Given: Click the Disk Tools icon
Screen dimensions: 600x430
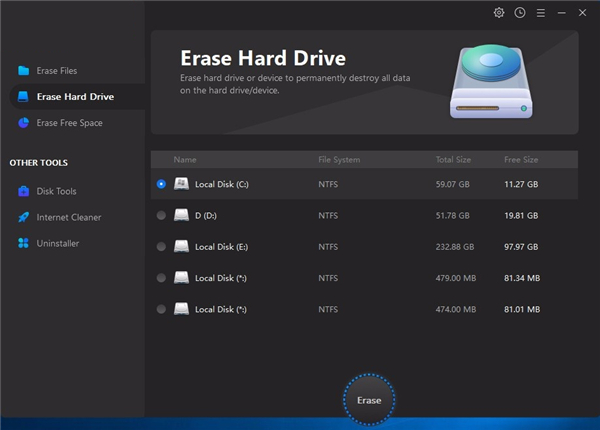Looking at the screenshot, I should 23,191.
